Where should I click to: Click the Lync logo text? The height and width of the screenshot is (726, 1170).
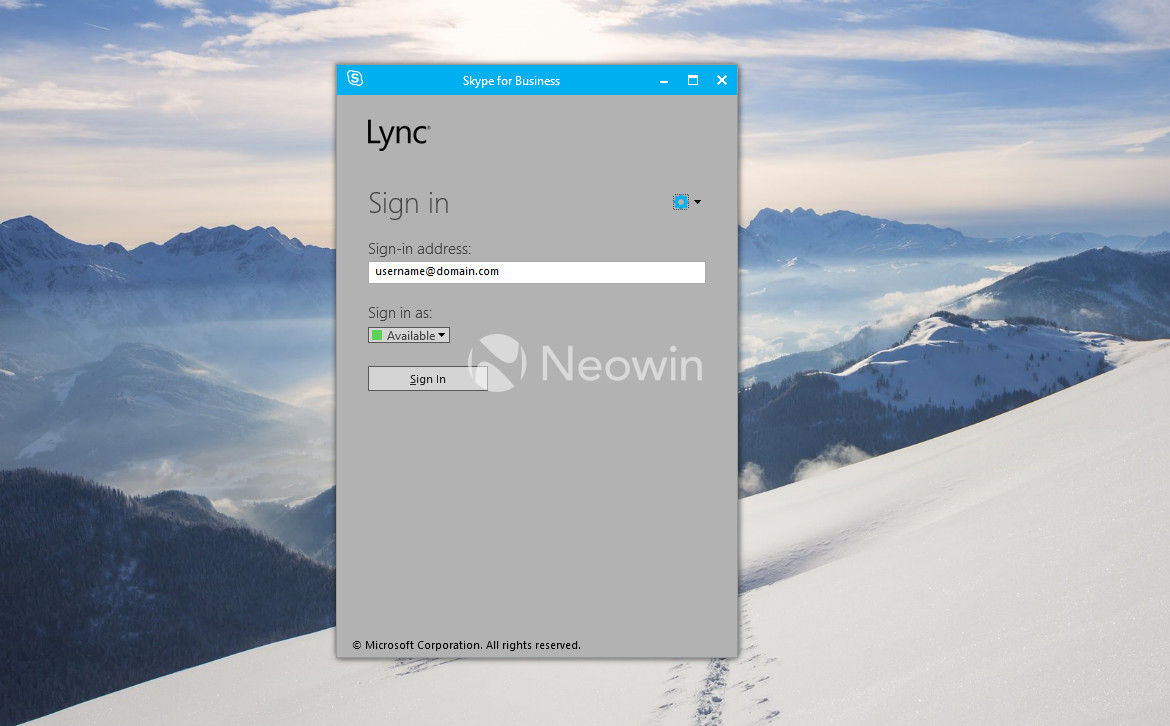398,135
